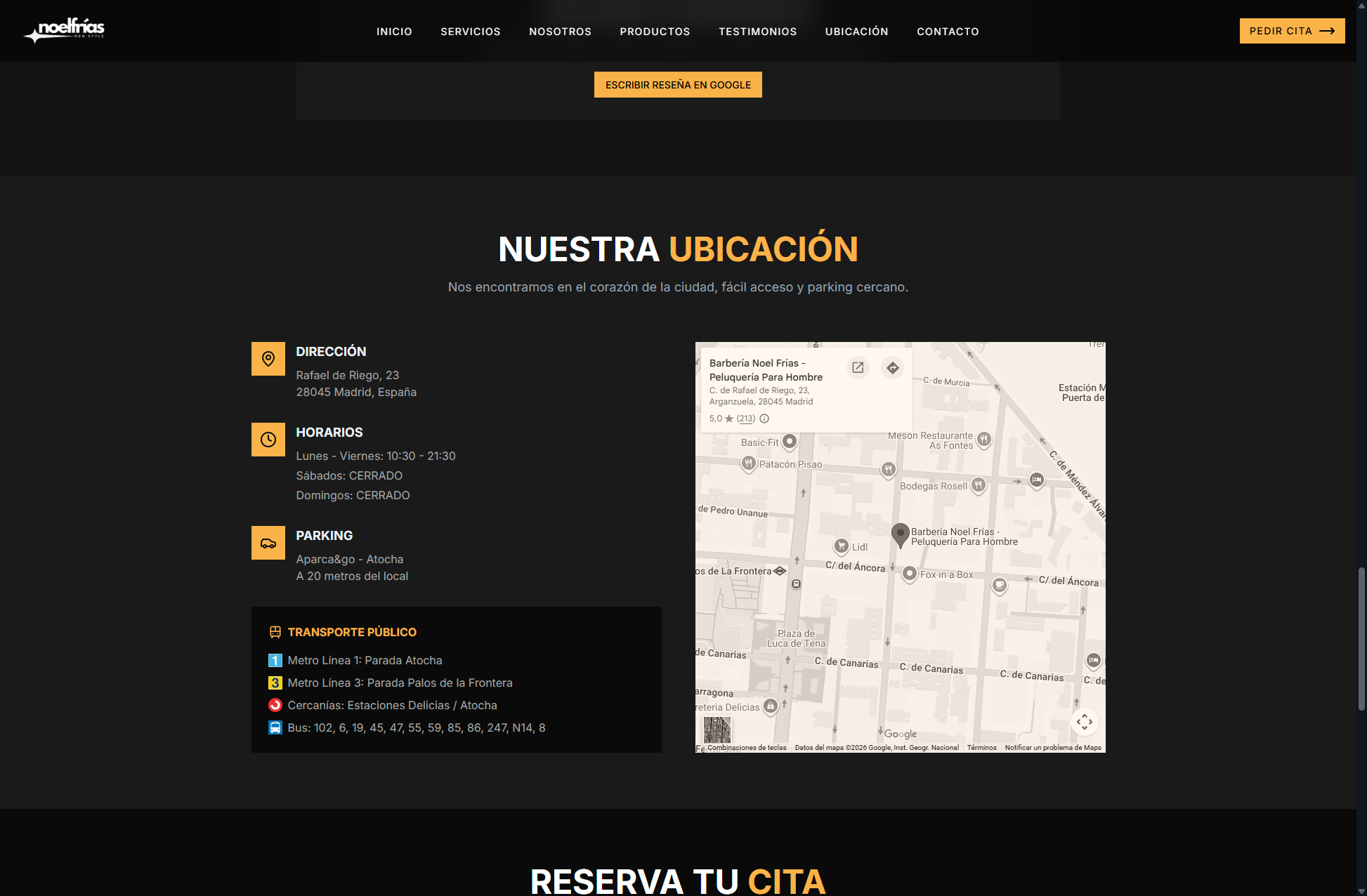The width and height of the screenshot is (1367, 896).
Task: Click the rating info circle icon
Action: 764,419
